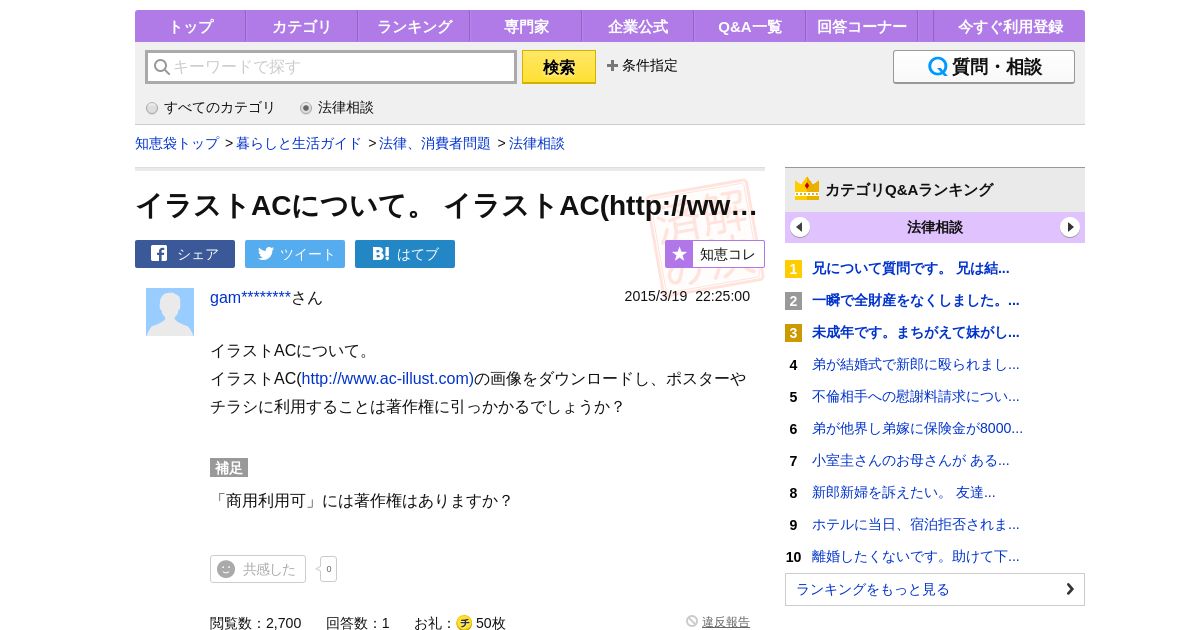1200x630 pixels.
Task: Open ranking item 小室圭さんのお母さんが ある
Action: click(x=910, y=460)
